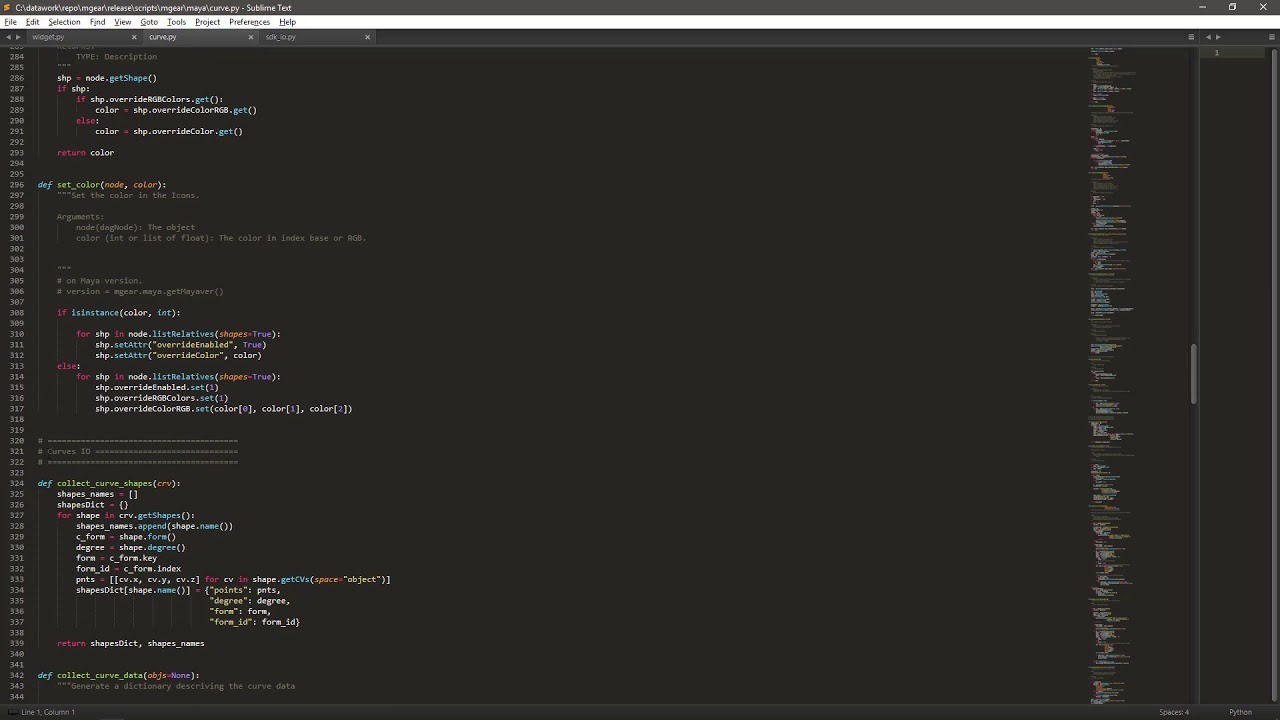Open the Preferences menu
This screenshot has height=720, width=1280.
249,22
